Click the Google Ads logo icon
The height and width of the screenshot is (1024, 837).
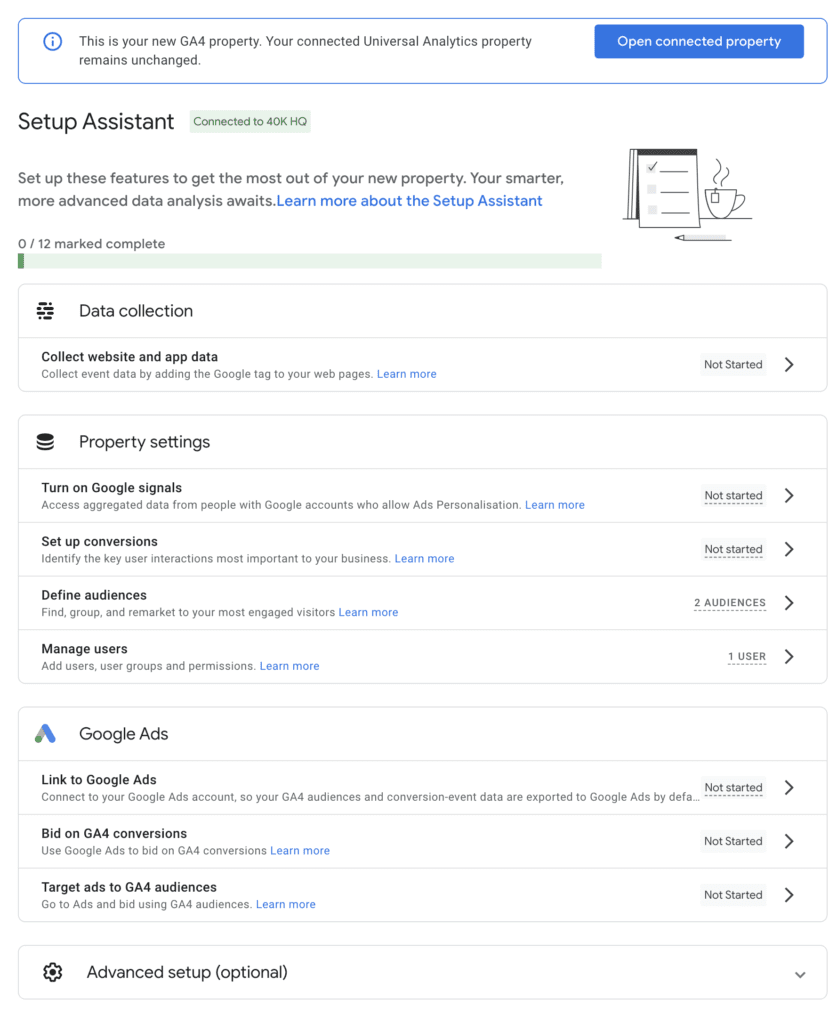45,734
